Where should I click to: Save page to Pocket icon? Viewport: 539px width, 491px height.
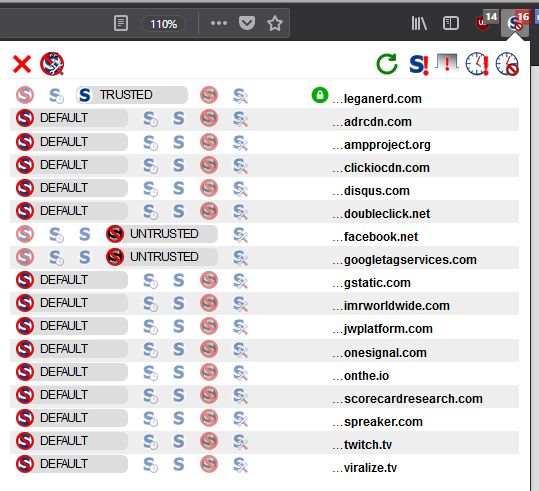pos(247,23)
